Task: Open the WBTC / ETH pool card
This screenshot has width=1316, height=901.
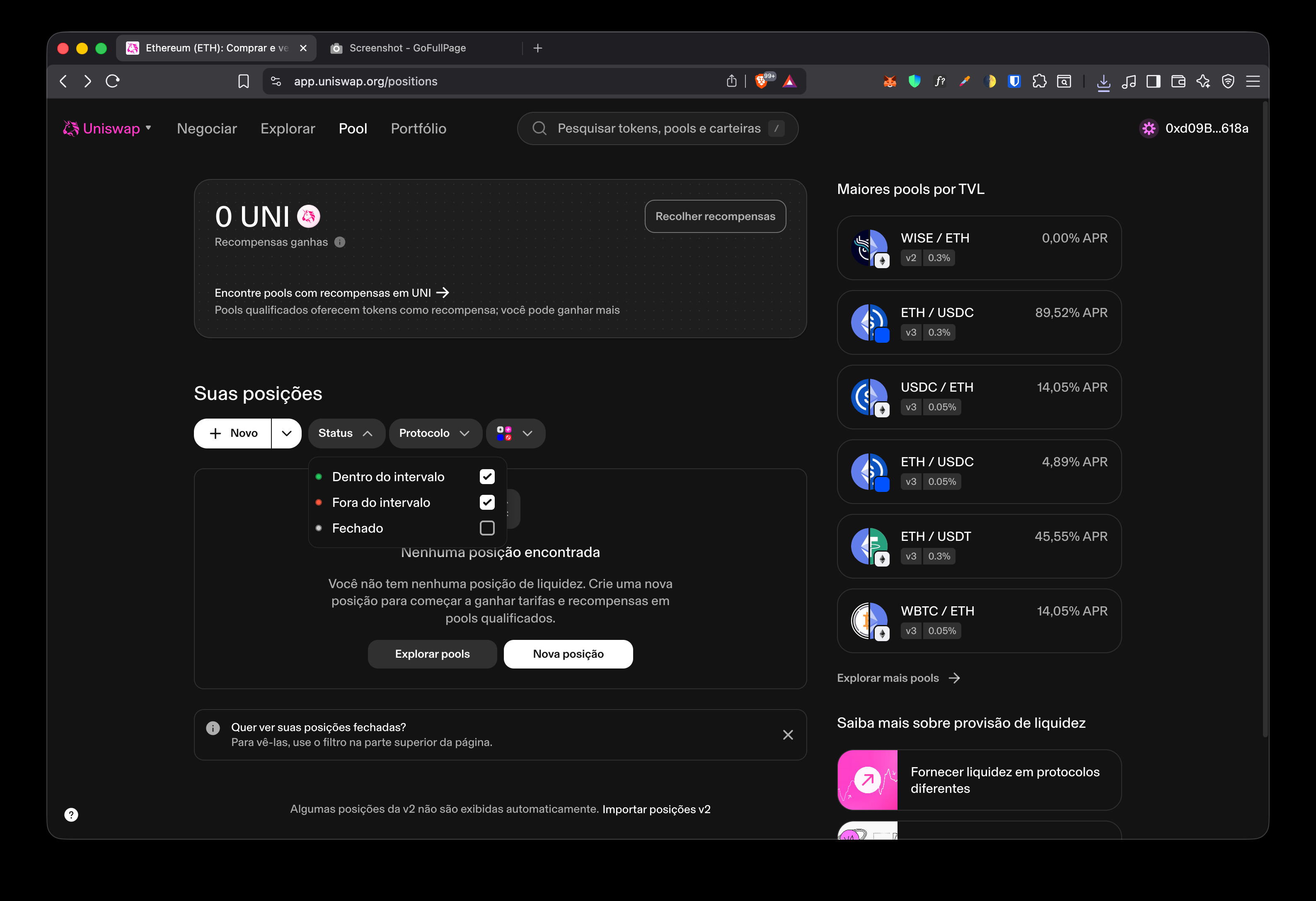Action: tap(979, 621)
